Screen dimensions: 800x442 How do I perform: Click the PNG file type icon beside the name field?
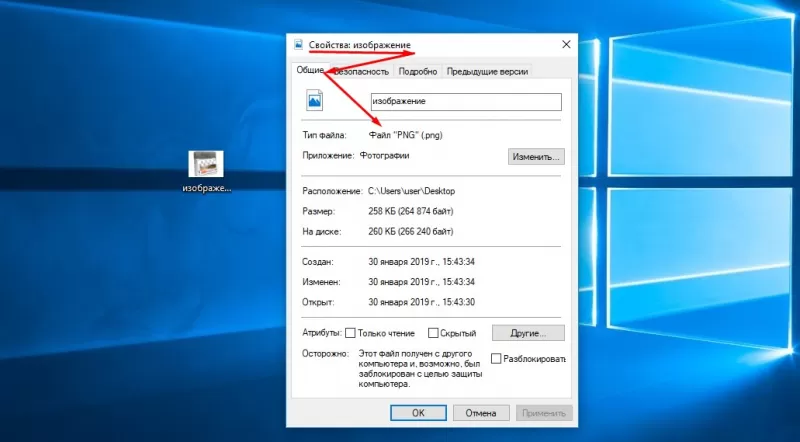[314, 100]
